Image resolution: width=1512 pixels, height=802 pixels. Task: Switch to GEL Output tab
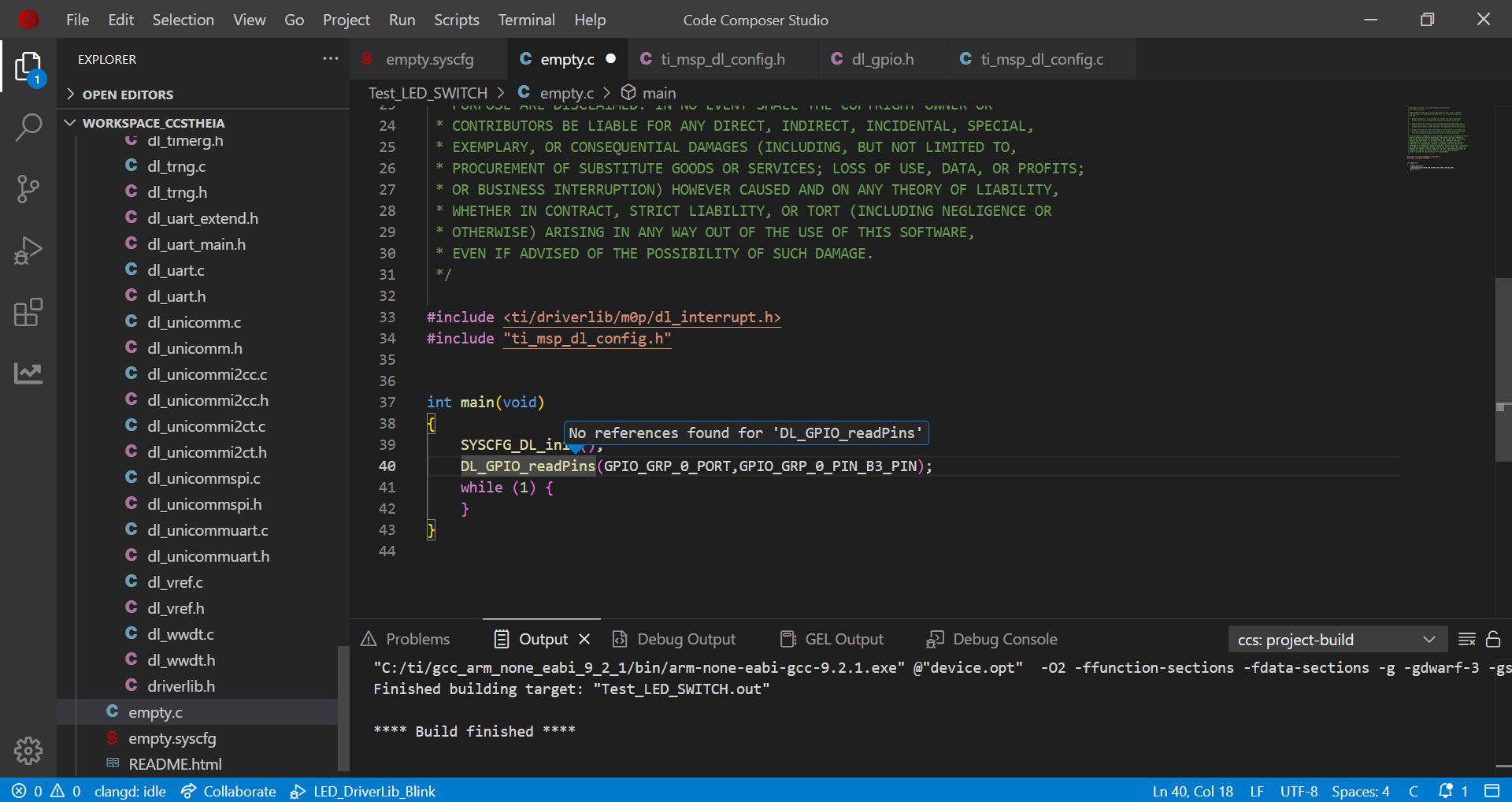point(832,639)
